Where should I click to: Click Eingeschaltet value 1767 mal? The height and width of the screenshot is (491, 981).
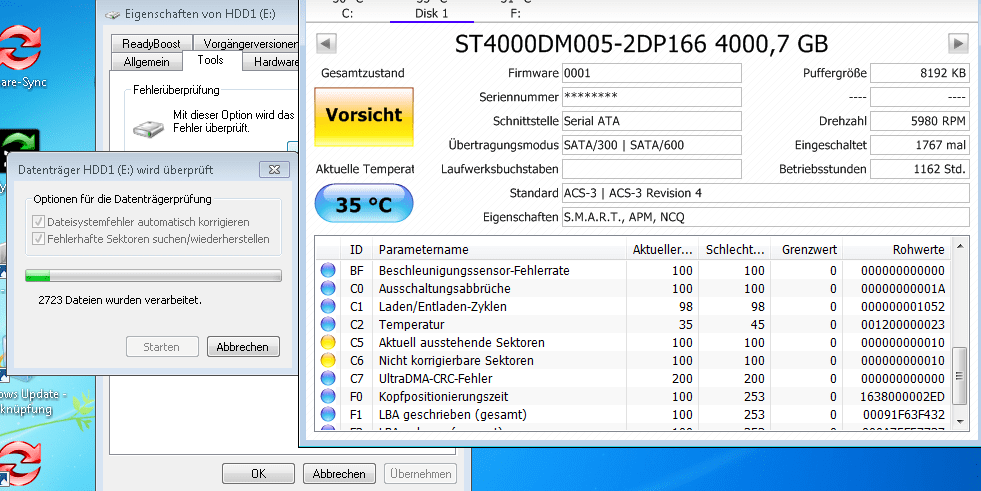coord(920,145)
